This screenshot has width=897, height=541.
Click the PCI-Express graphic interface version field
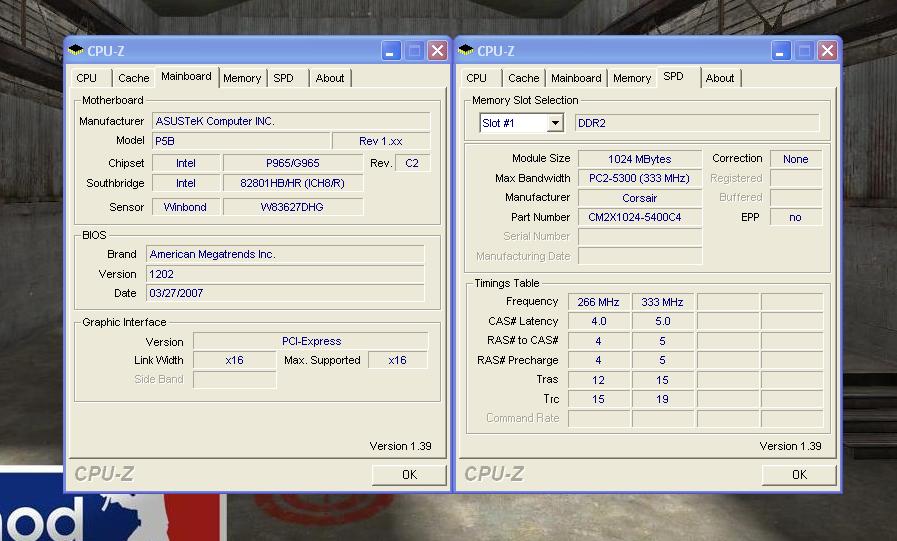tap(311, 341)
